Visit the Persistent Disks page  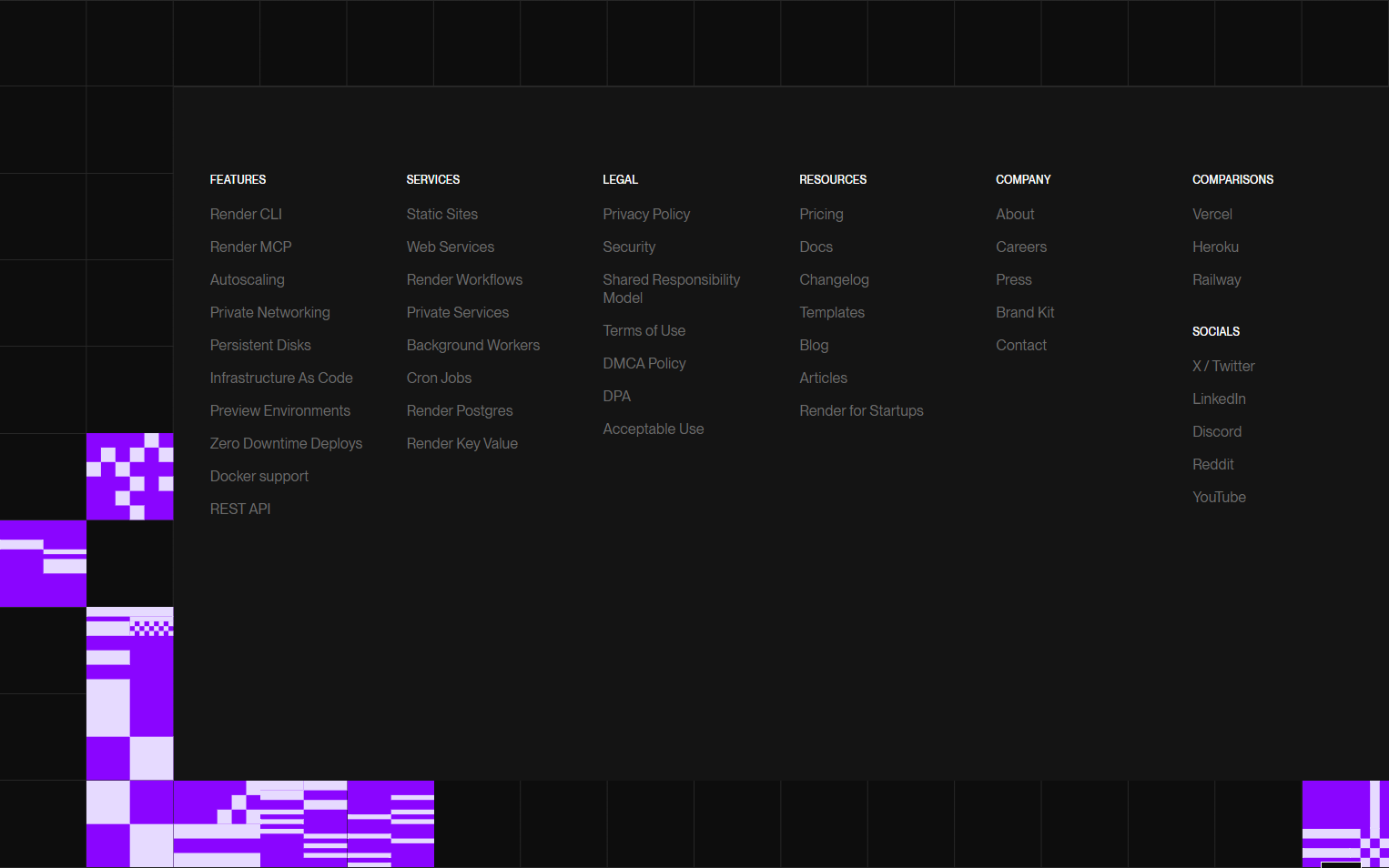[x=260, y=345]
